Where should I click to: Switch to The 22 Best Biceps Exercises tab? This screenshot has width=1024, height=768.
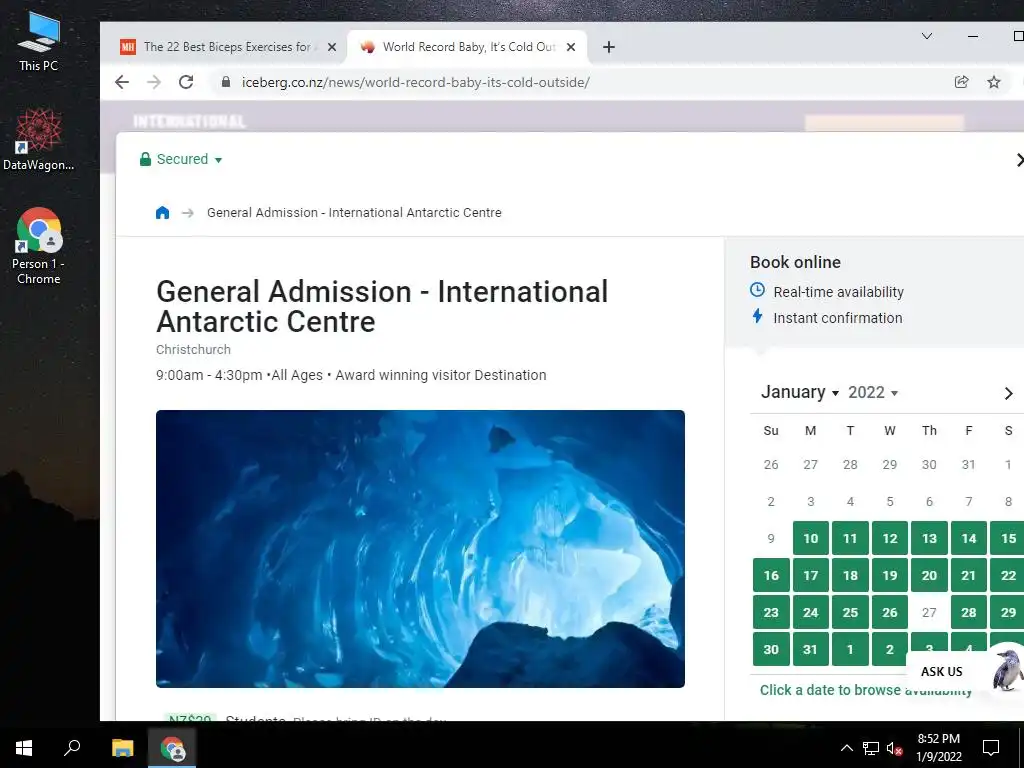click(226, 47)
